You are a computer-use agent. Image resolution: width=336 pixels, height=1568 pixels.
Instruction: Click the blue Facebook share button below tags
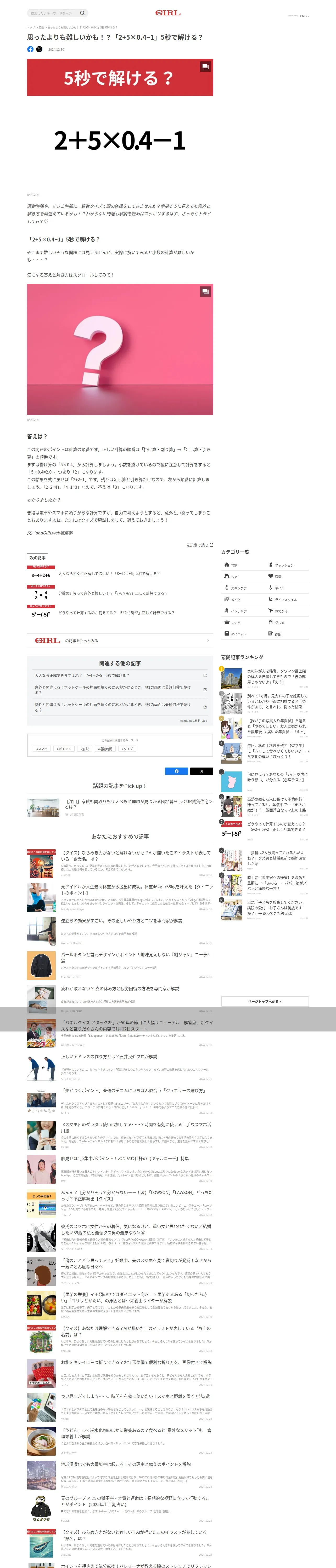pos(177,771)
